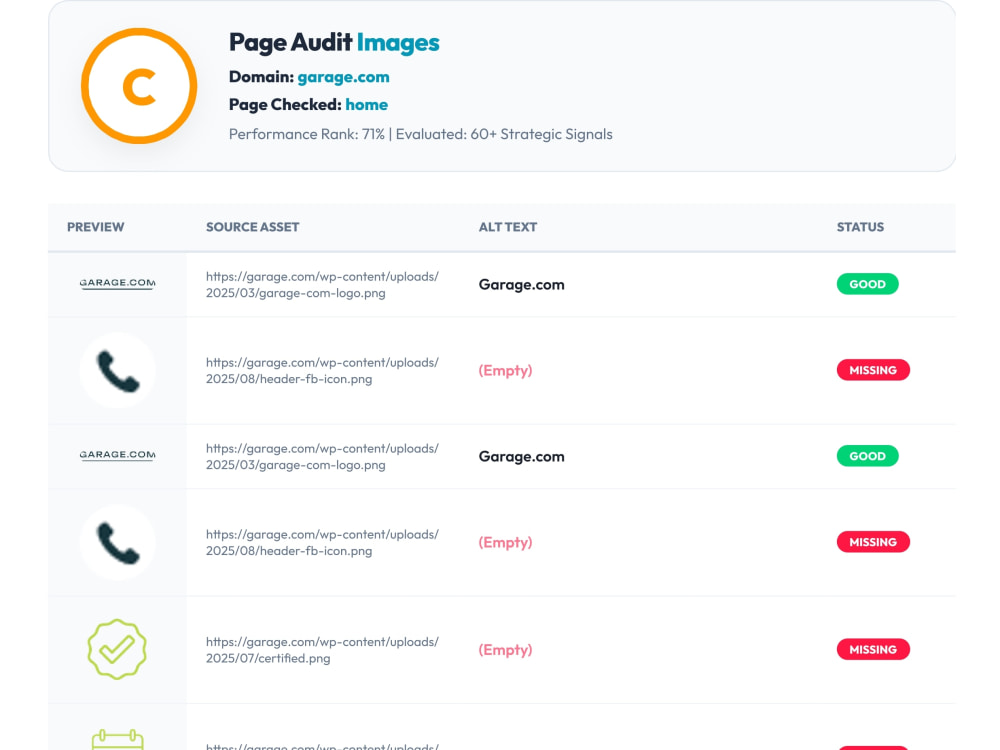Click the ALT TEXT column header

508,227
